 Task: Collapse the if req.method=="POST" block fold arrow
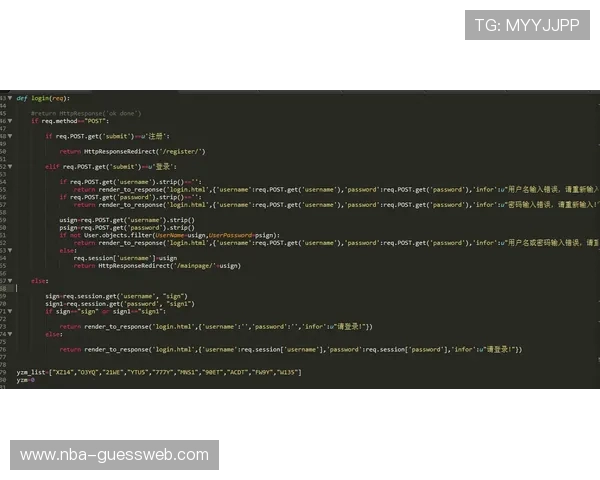pos(10,121)
